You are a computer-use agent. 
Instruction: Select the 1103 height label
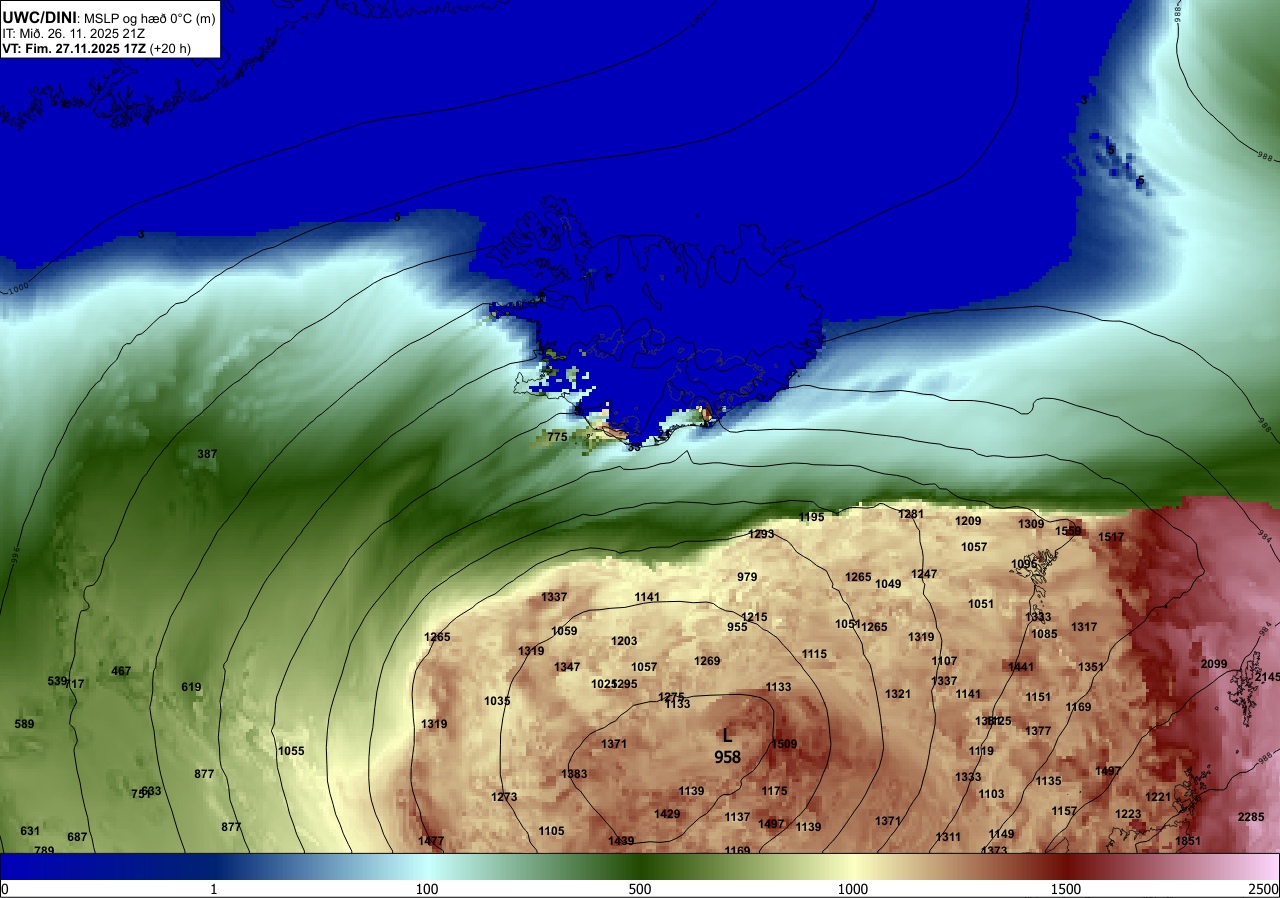coord(991,794)
